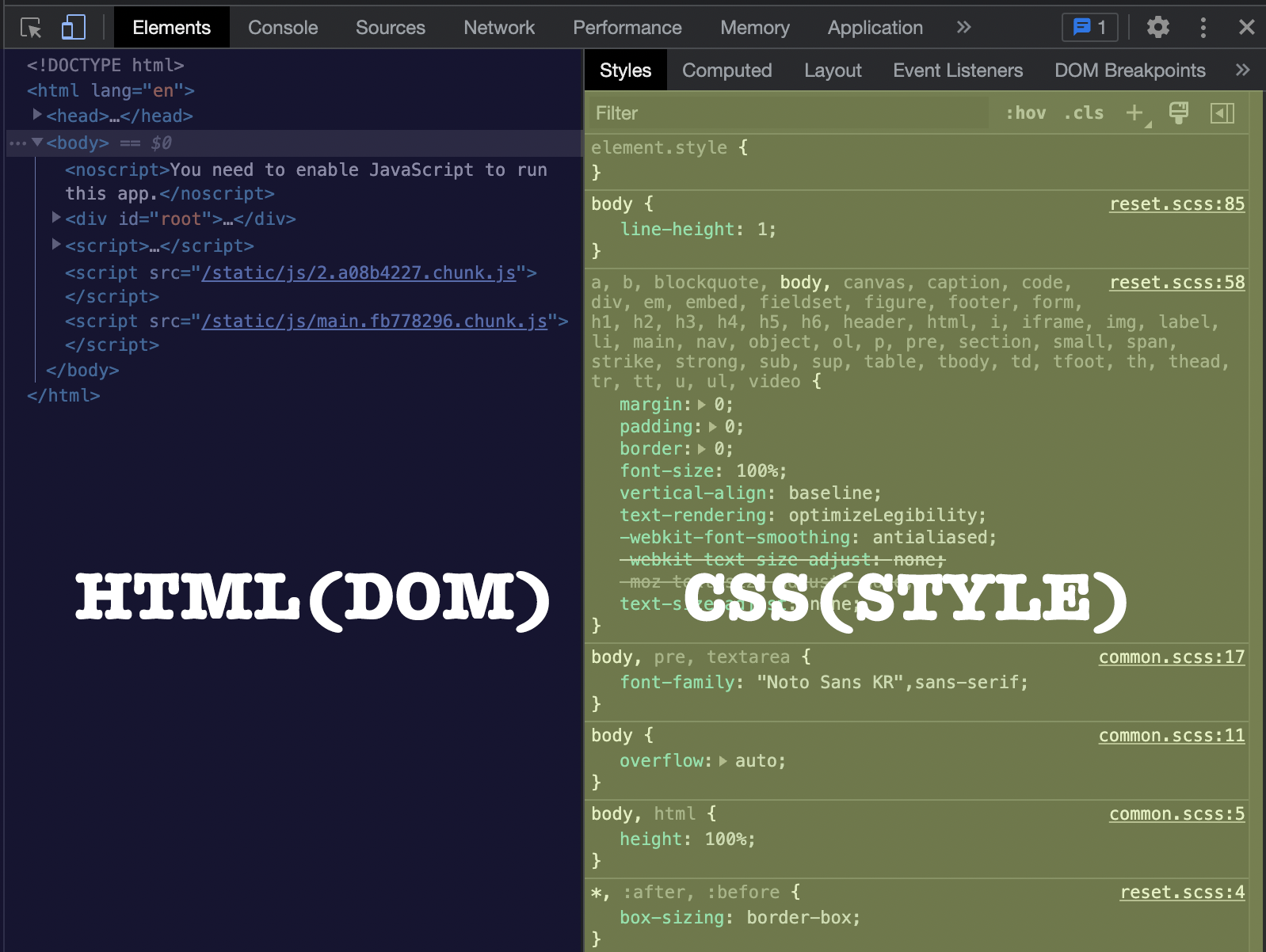Viewport: 1266px width, 952px height.
Task: Switch to the Elements panel
Action: point(172,28)
